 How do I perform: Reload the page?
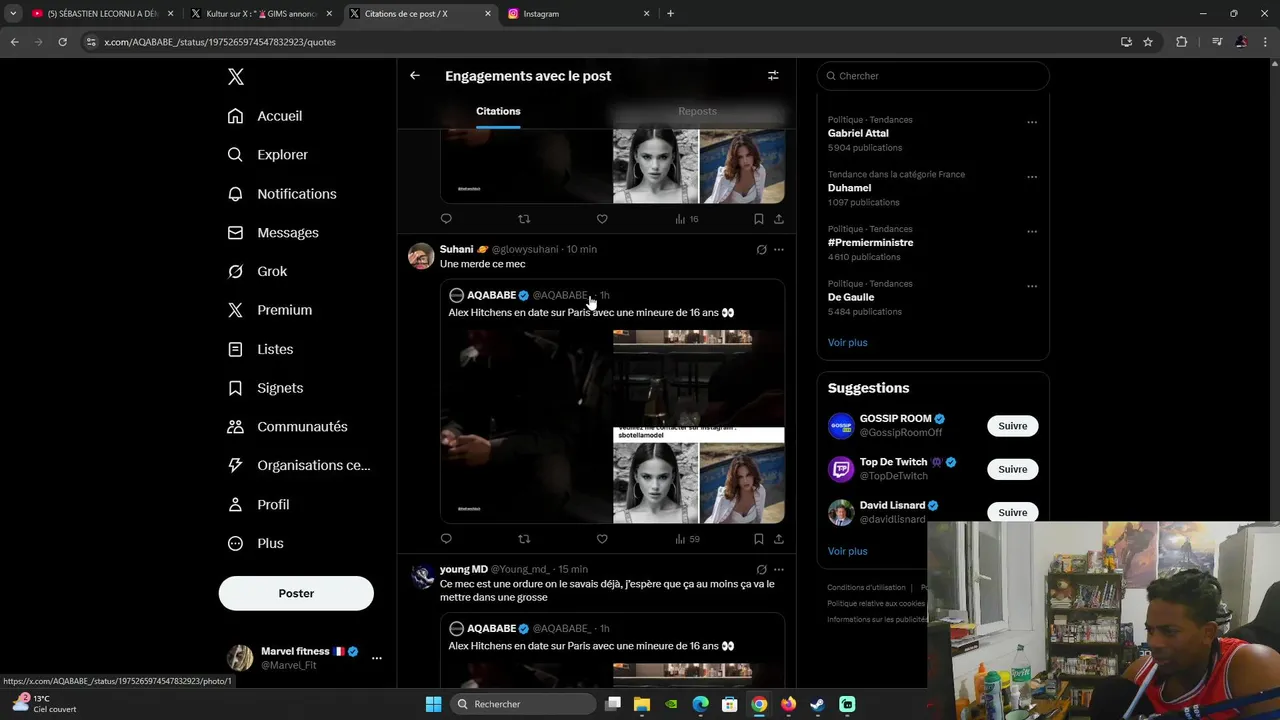62,42
